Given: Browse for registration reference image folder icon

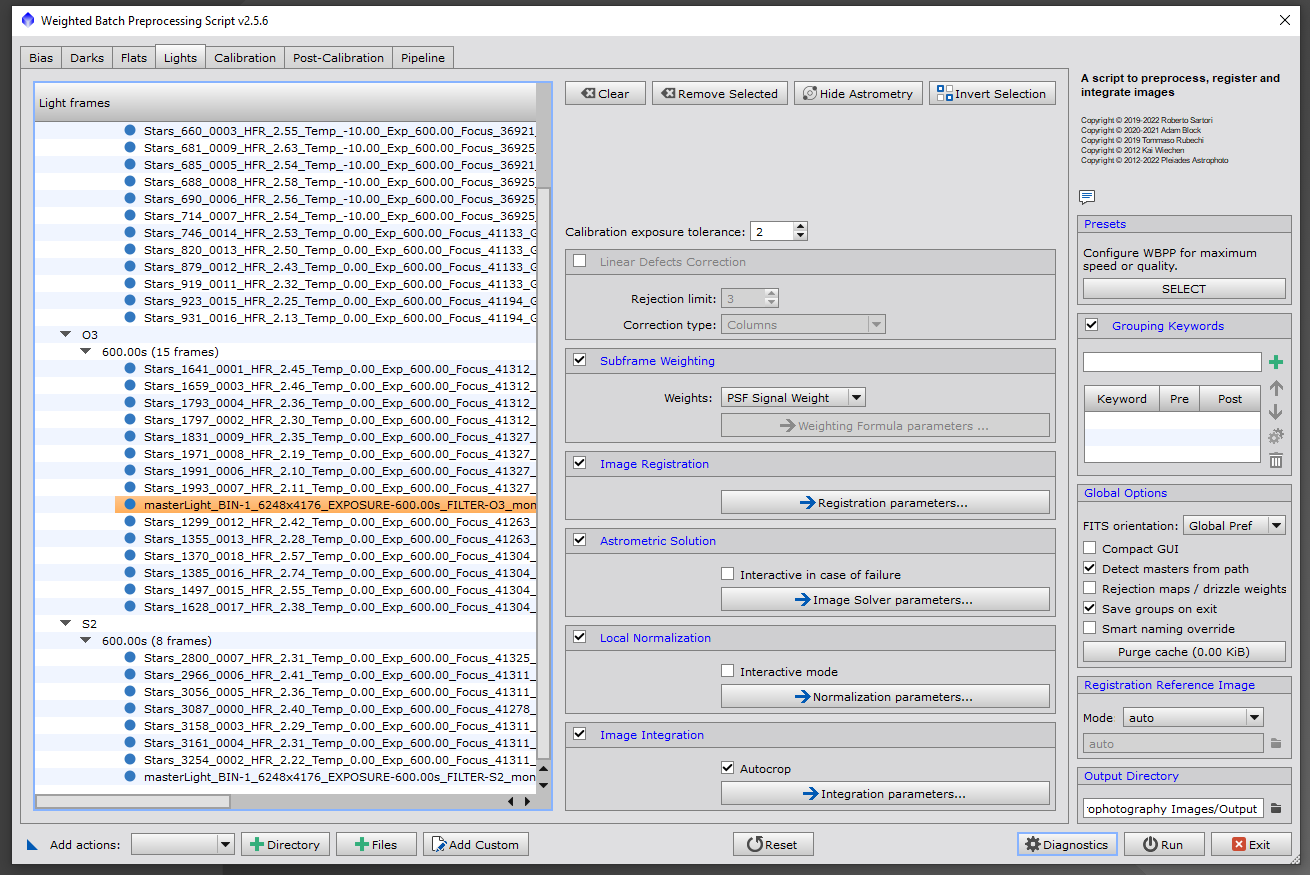Looking at the screenshot, I should [x=1276, y=744].
